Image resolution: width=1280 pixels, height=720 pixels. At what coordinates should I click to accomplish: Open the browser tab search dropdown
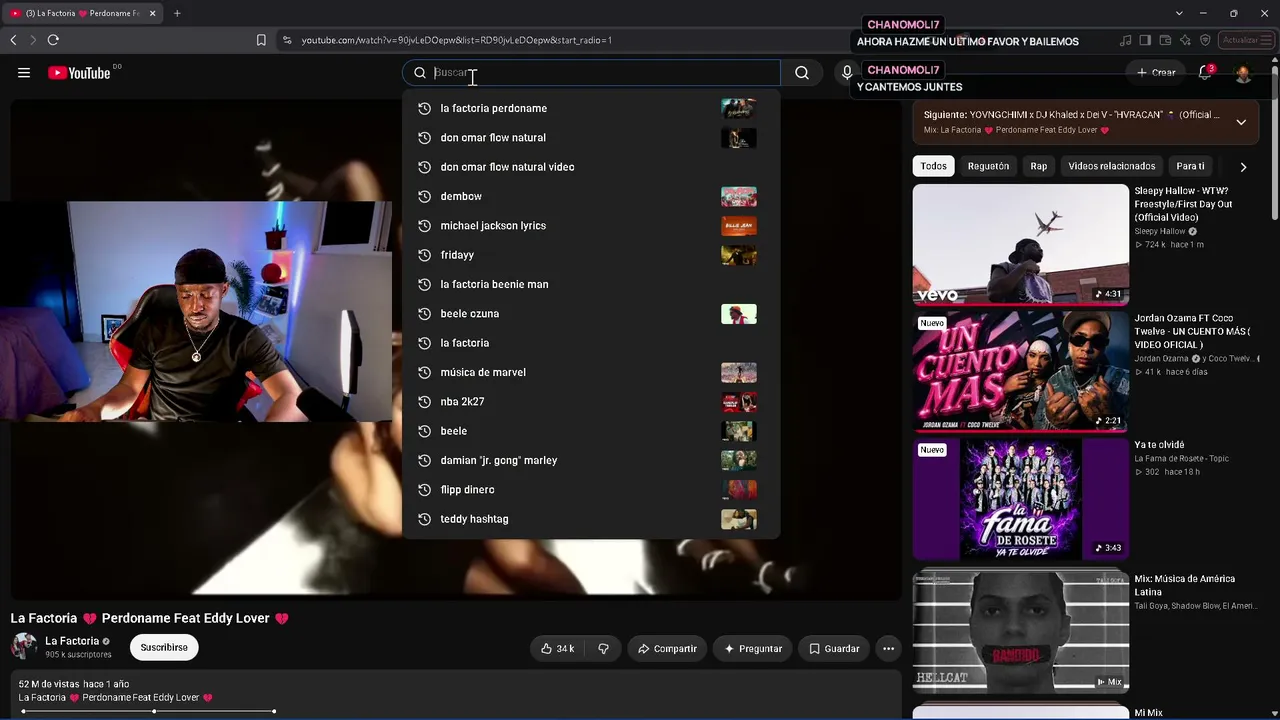click(x=1179, y=13)
